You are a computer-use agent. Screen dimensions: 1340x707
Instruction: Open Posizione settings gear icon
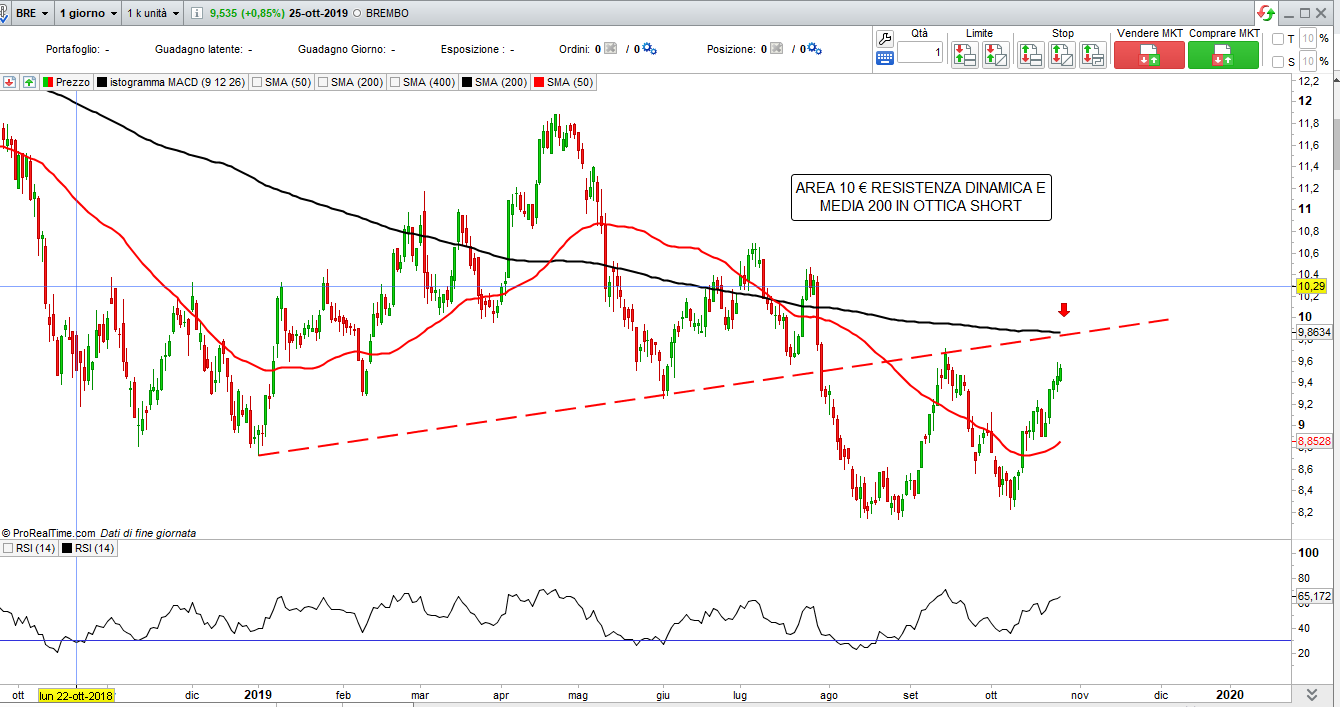pos(813,49)
